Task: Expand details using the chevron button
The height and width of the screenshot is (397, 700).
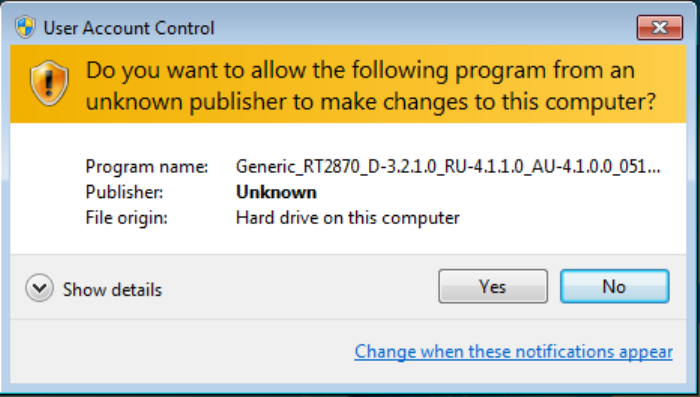Action: [39, 288]
